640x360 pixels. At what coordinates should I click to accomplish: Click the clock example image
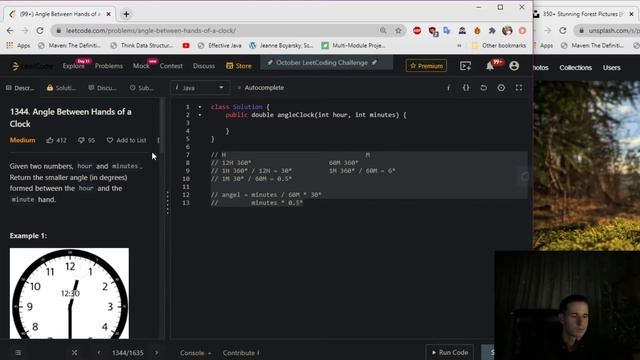69,293
